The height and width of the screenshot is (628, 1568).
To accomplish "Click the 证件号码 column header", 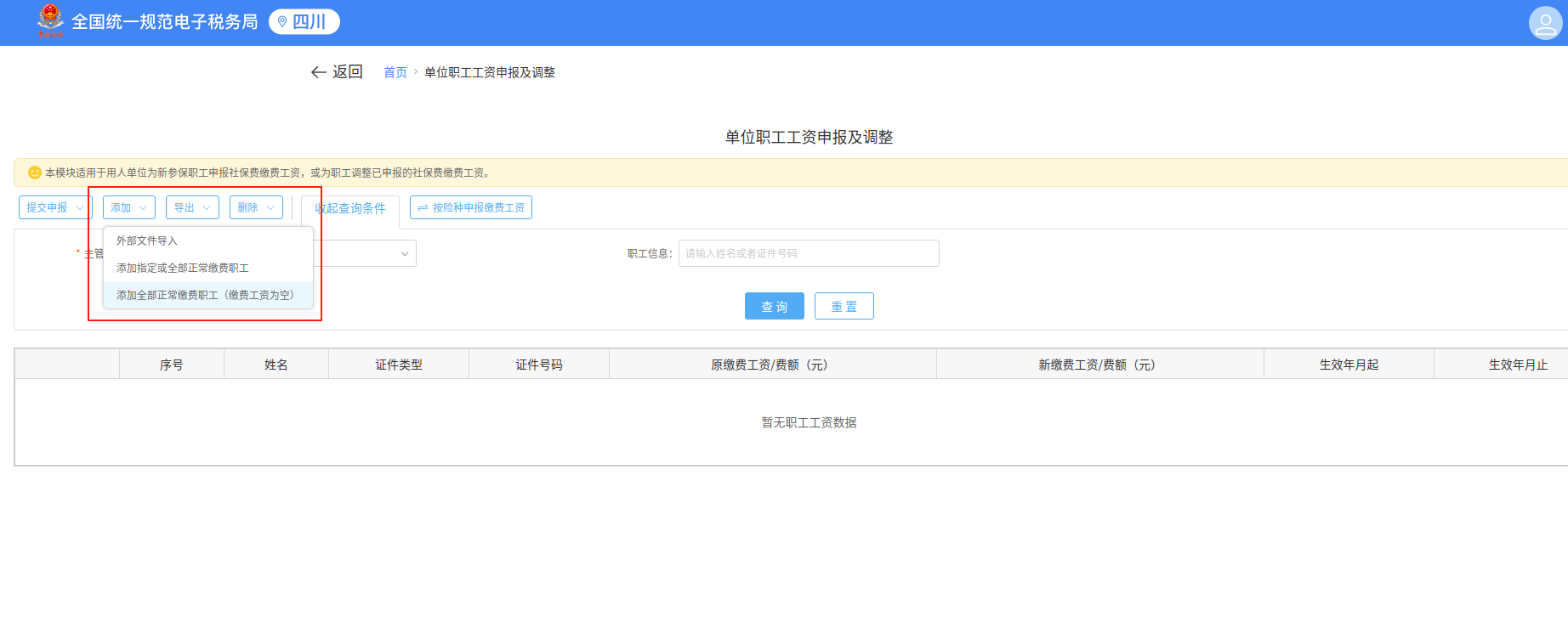I will [x=538, y=365].
